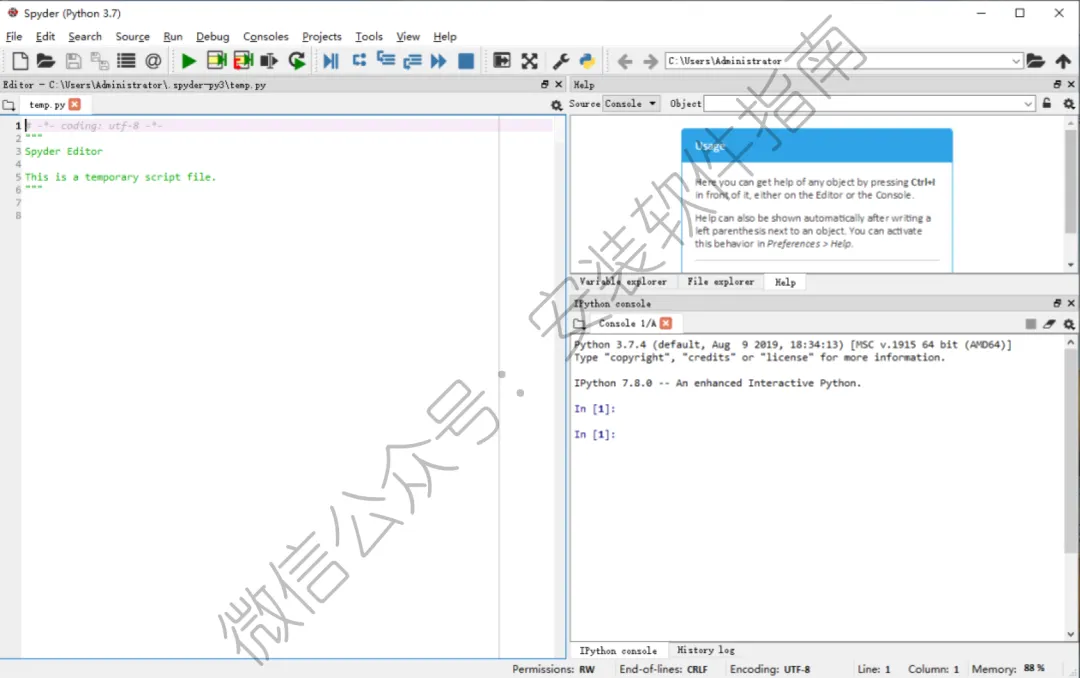Step into function debug icon
The image size is (1080, 678).
[x=386, y=61]
